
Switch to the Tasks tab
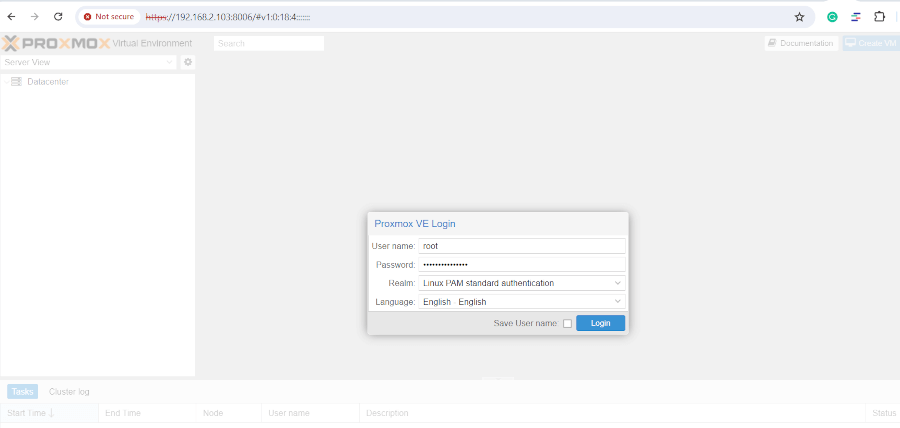pyautogui.click(x=22, y=392)
